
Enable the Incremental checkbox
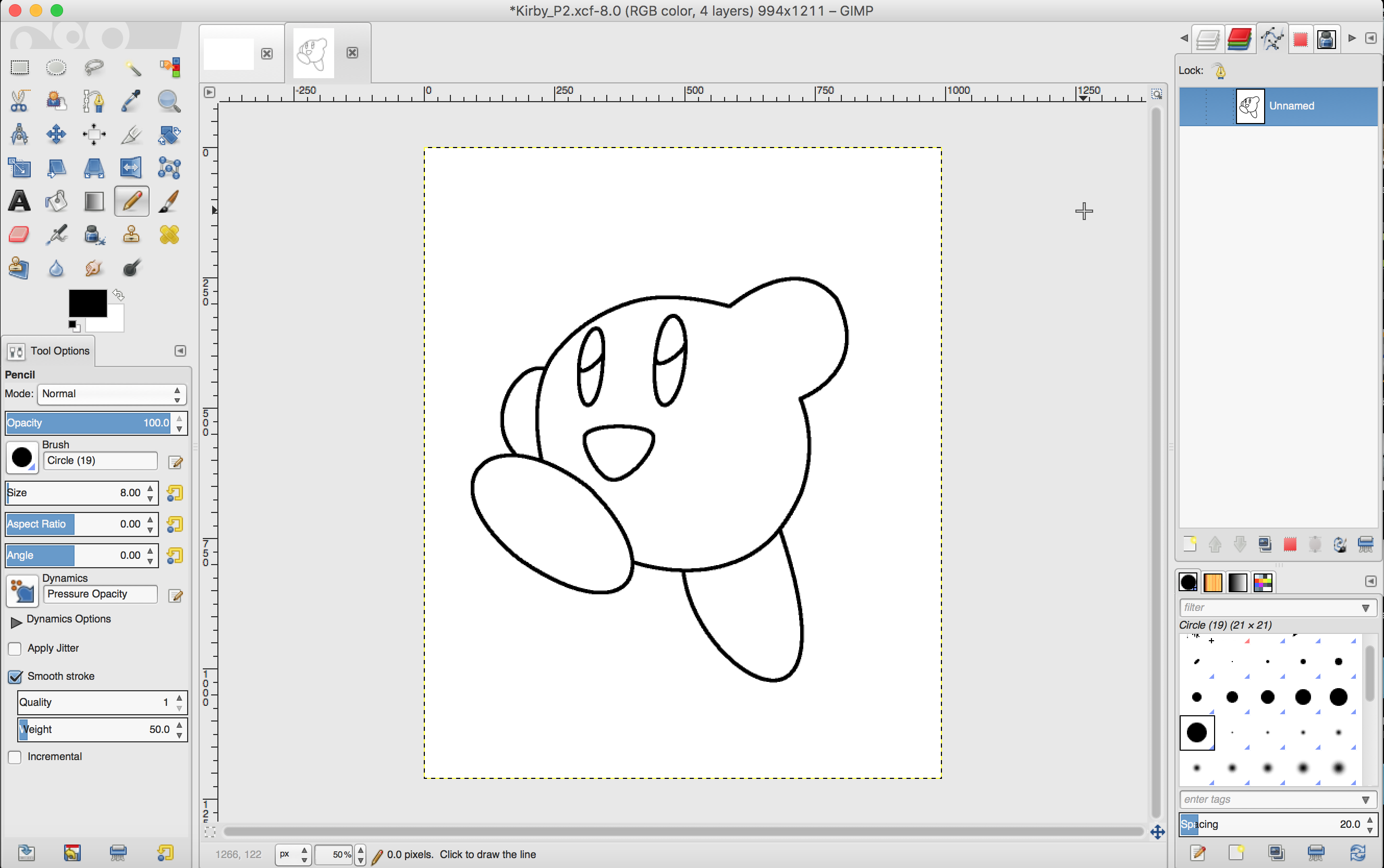pyautogui.click(x=15, y=757)
